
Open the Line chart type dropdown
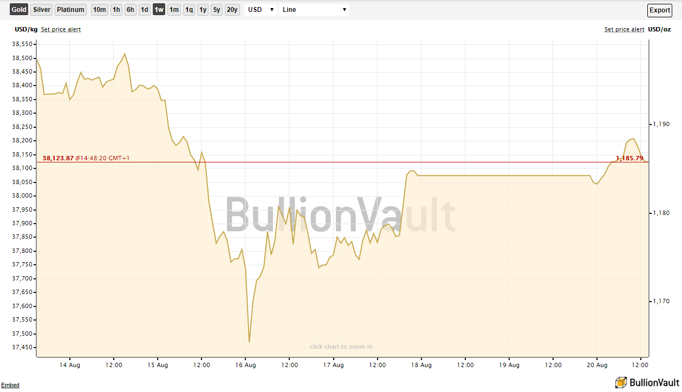[x=314, y=10]
